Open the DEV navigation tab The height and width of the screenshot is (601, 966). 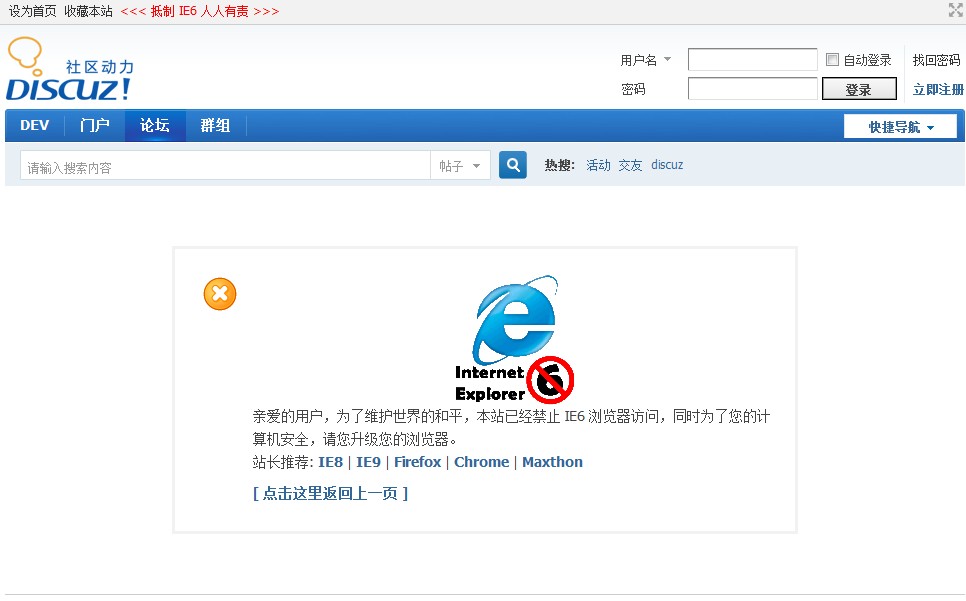coord(34,126)
